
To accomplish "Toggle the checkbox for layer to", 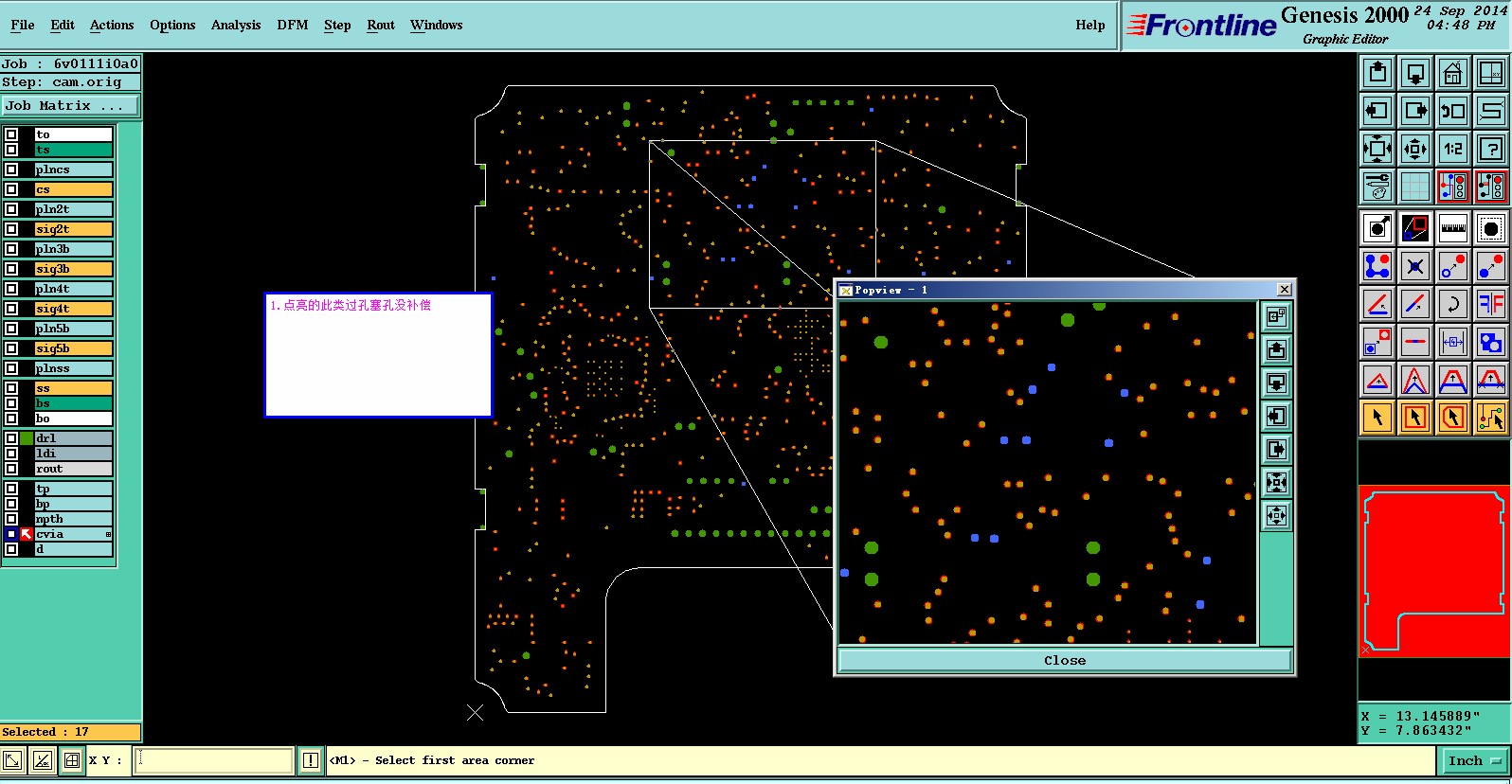I will tap(11, 134).
